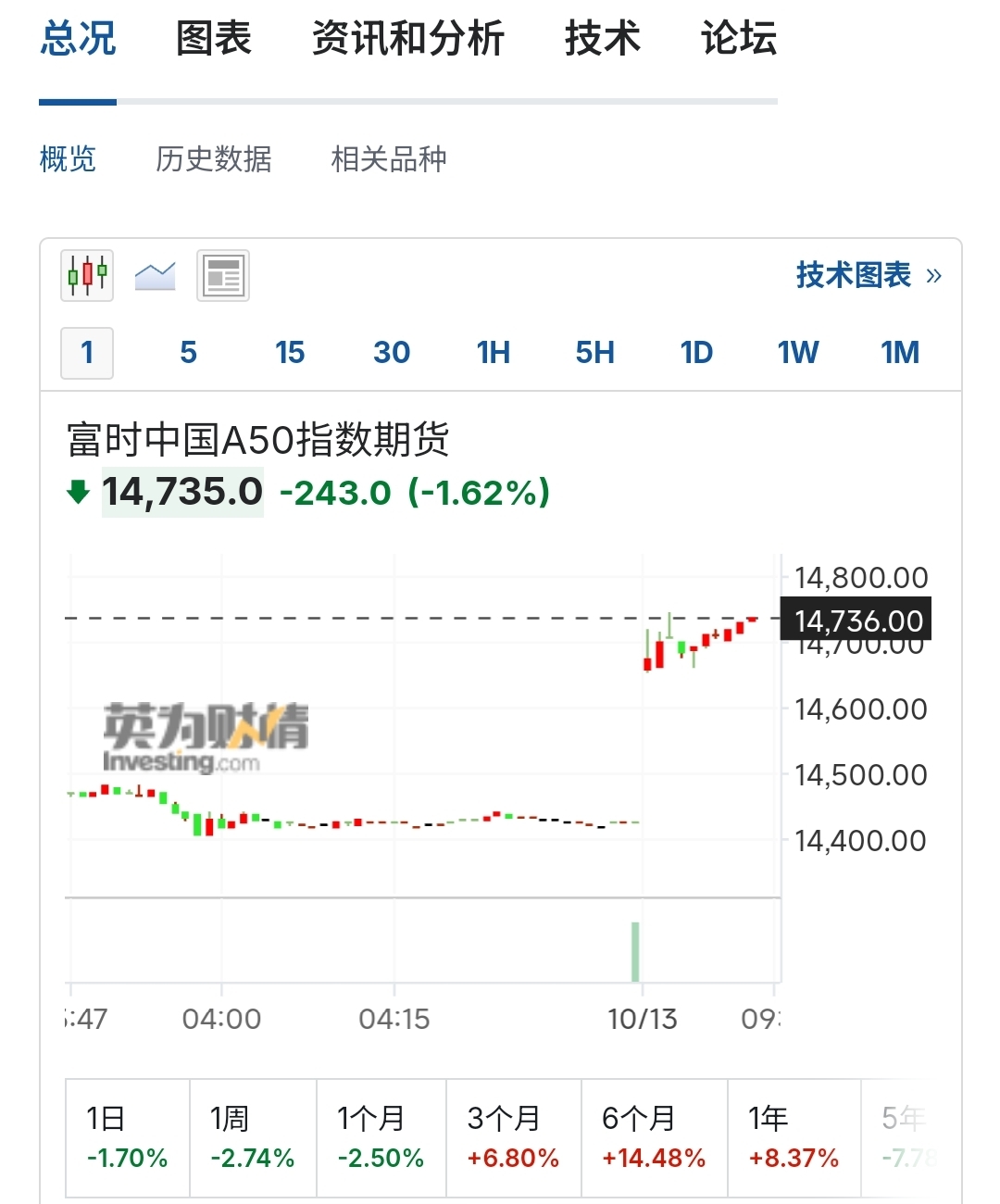Viewport: 1000px width, 1204px height.
Task: Select the 1个月 performance cell
Action: tap(381, 1138)
